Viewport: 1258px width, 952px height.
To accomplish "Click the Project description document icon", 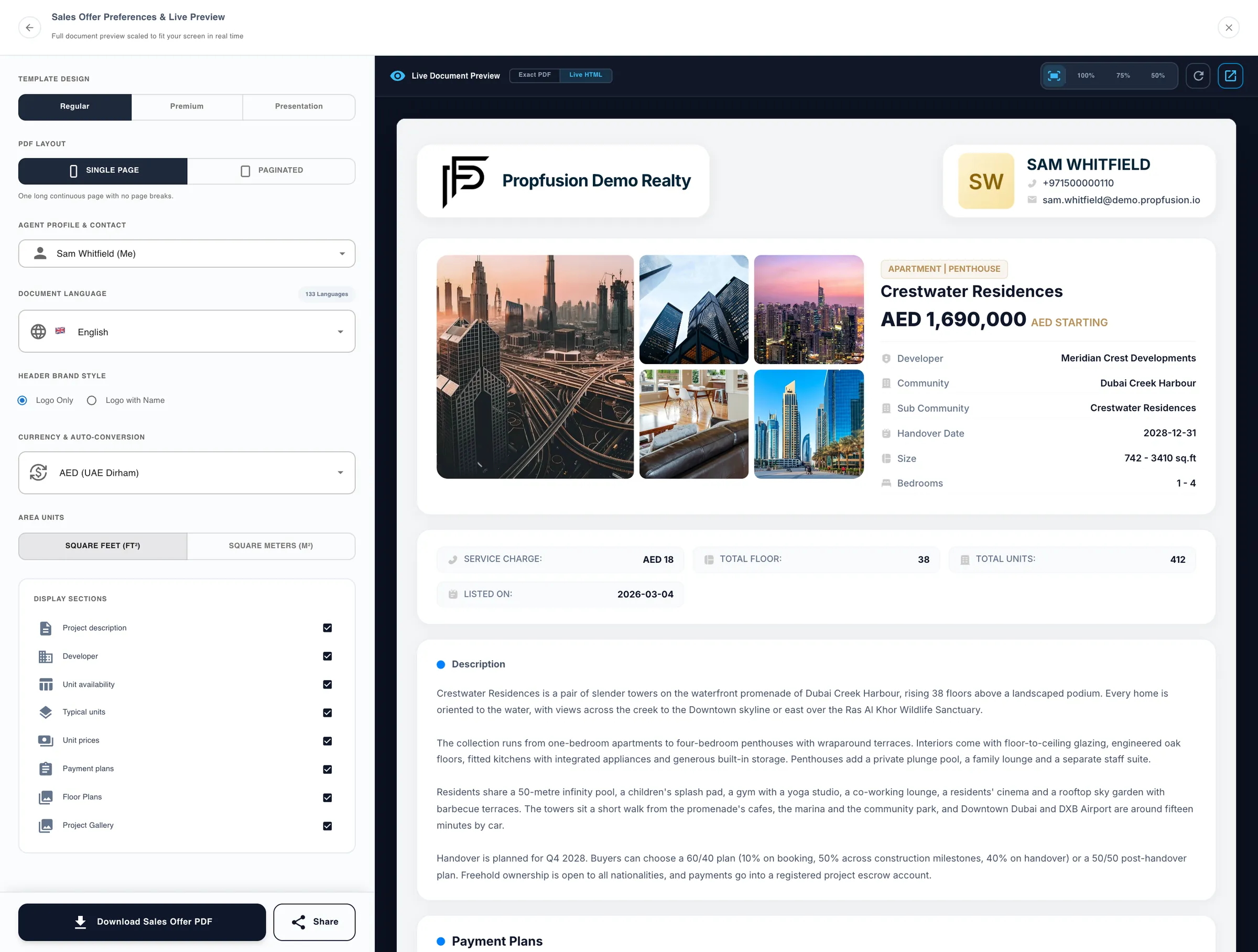I will pyautogui.click(x=46, y=628).
